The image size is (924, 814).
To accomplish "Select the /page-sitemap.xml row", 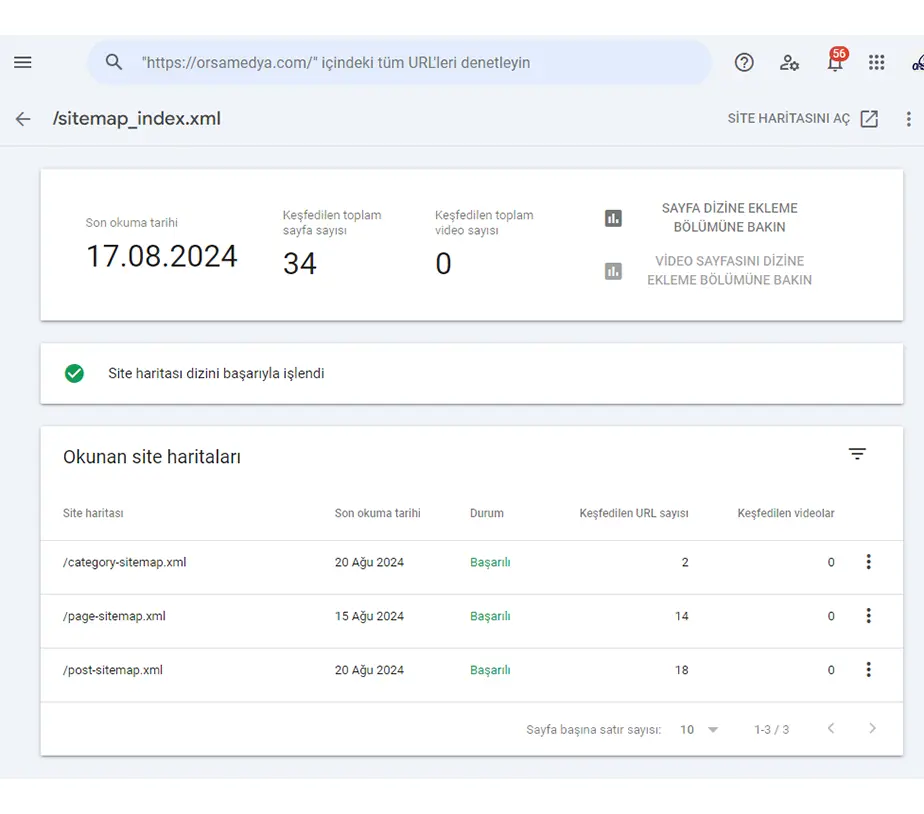I will point(471,621).
